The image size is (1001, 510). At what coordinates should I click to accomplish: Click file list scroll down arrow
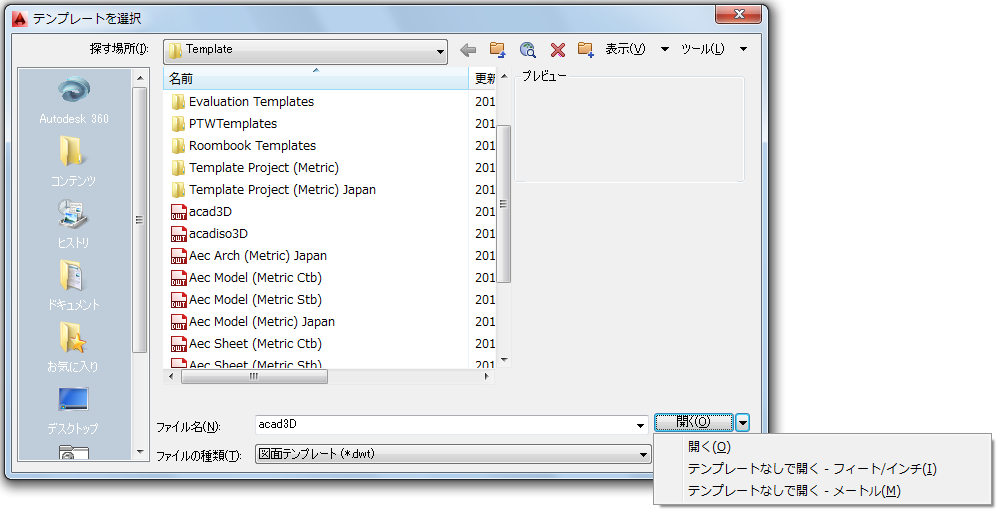tap(504, 361)
